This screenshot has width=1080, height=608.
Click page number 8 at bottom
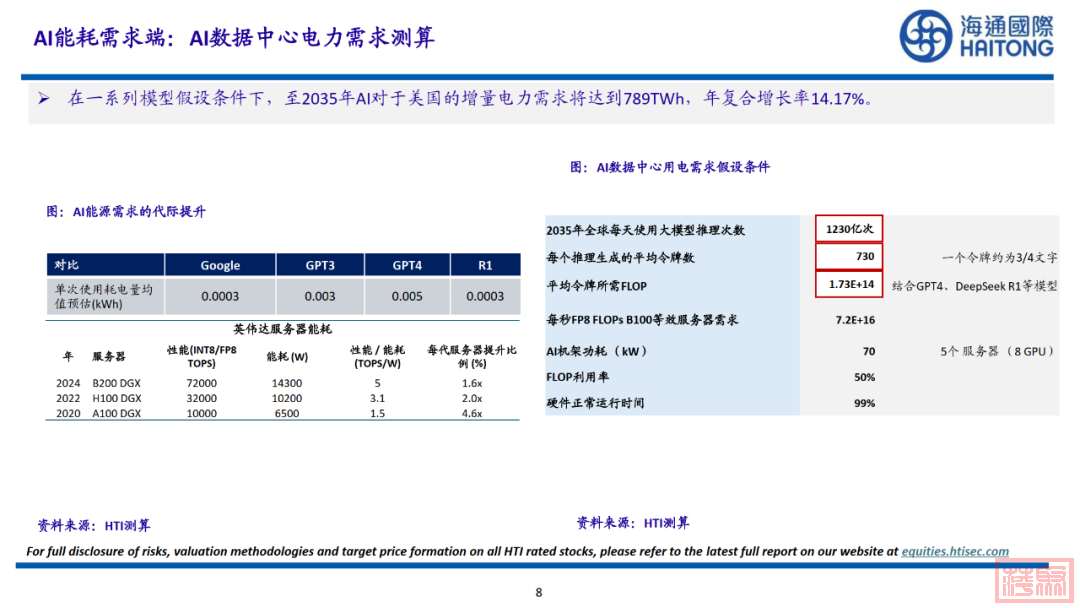tap(539, 592)
